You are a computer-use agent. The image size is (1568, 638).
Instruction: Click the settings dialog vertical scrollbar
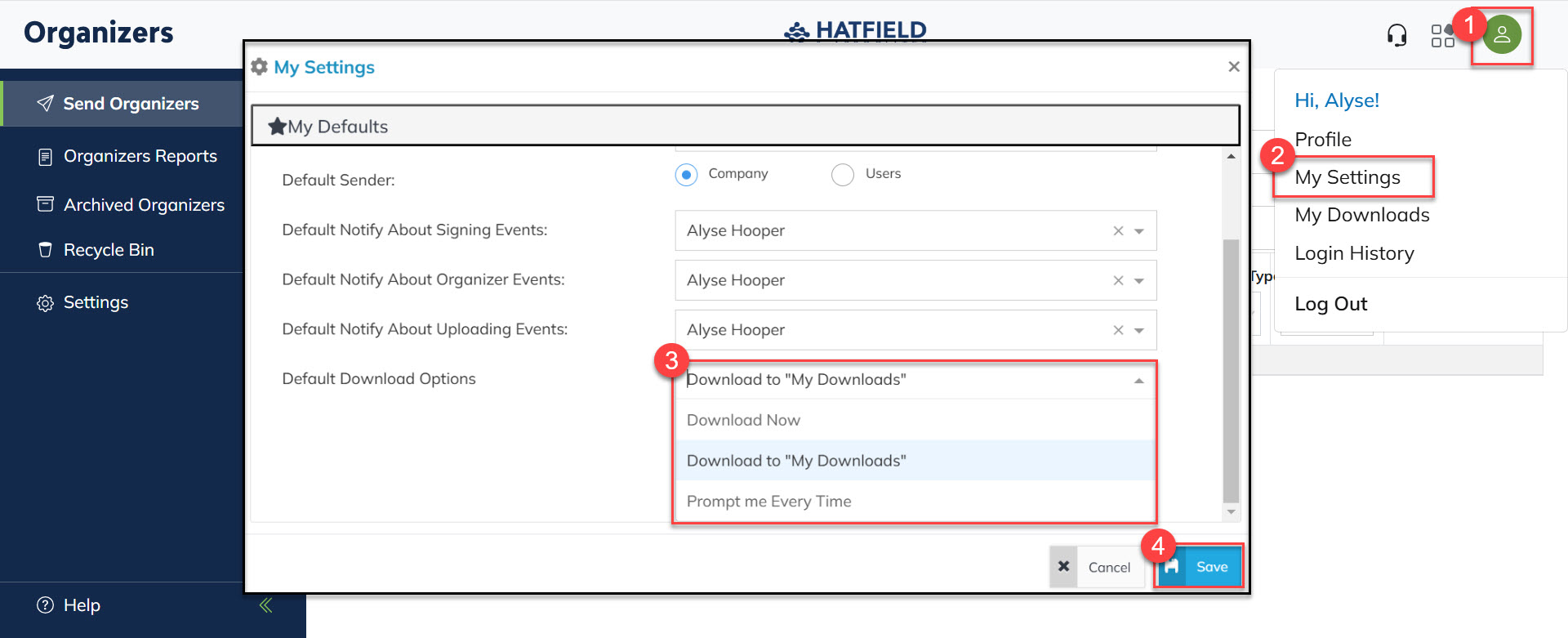[1231, 368]
